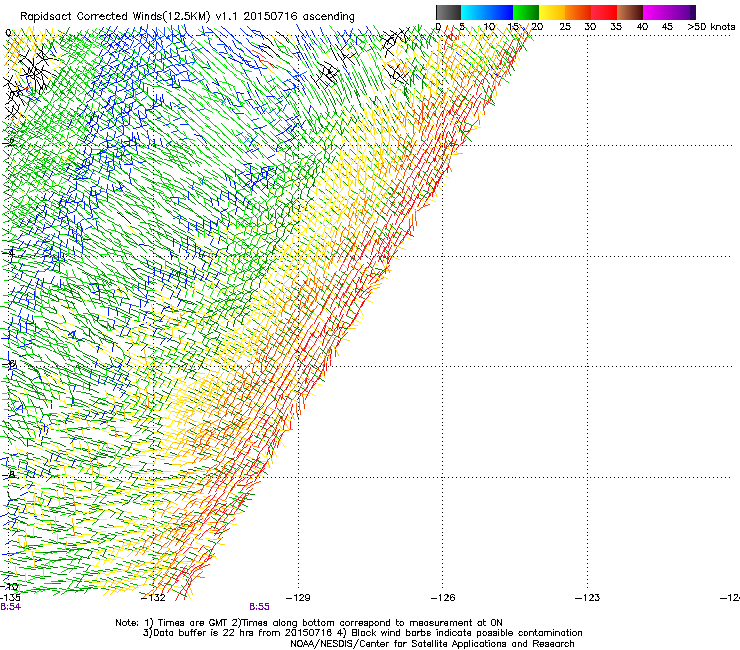Click the purple '8:55' time label
Image resolution: width=740 pixels, height=650 pixels.
point(259,607)
